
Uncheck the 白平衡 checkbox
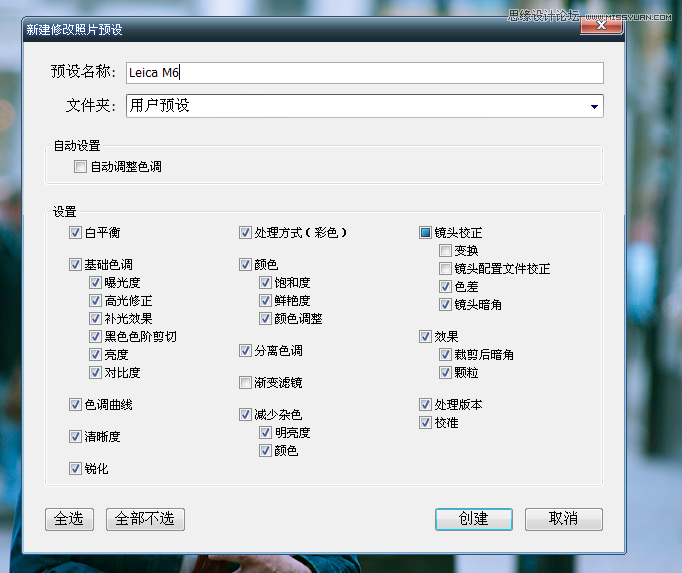(75, 232)
